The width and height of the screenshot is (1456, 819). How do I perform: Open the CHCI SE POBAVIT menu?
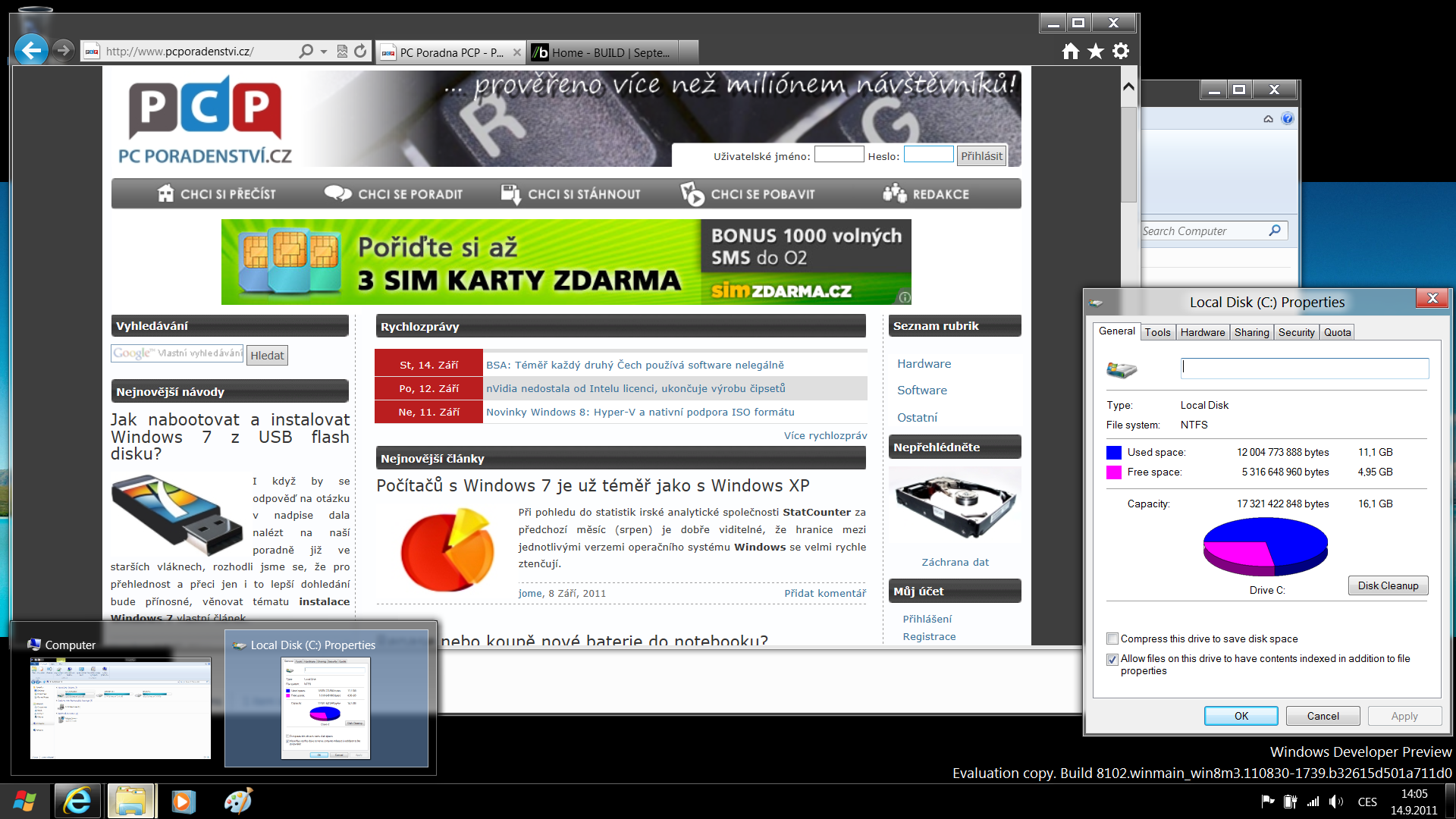(747, 194)
